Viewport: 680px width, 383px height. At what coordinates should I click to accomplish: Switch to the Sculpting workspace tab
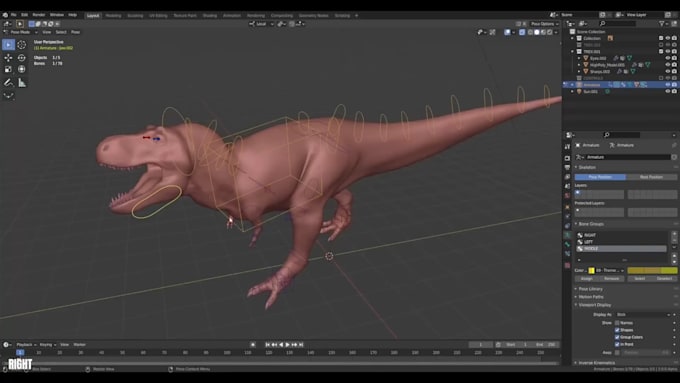135,16
